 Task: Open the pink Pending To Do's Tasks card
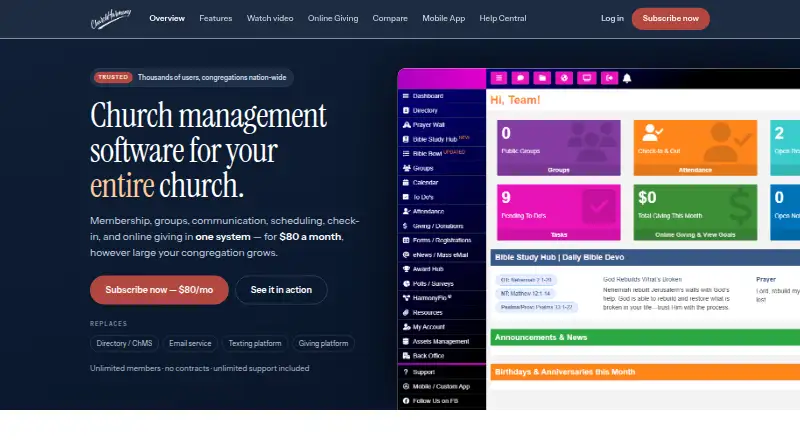click(559, 212)
